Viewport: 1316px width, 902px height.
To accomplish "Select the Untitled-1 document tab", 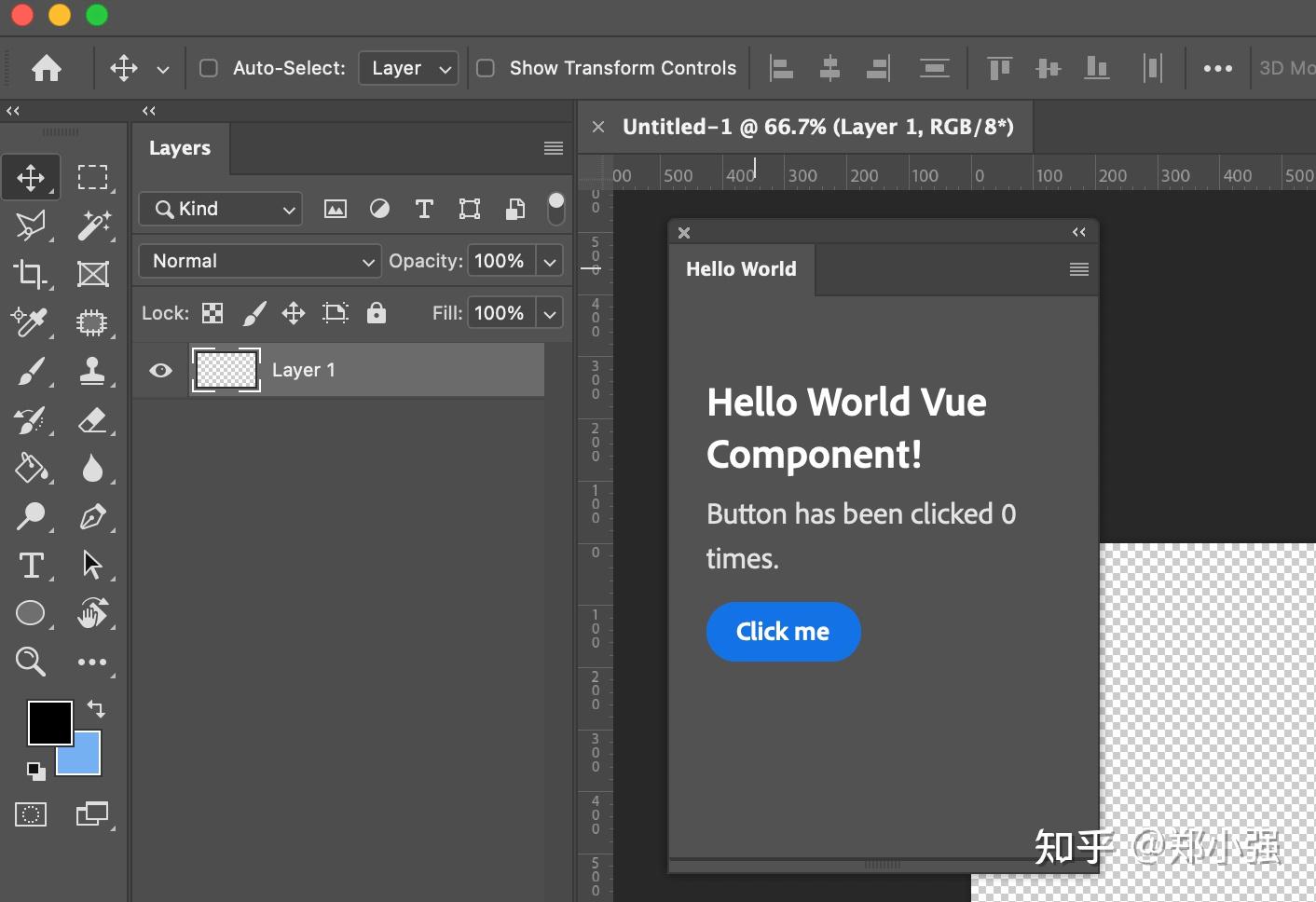I will pos(816,127).
